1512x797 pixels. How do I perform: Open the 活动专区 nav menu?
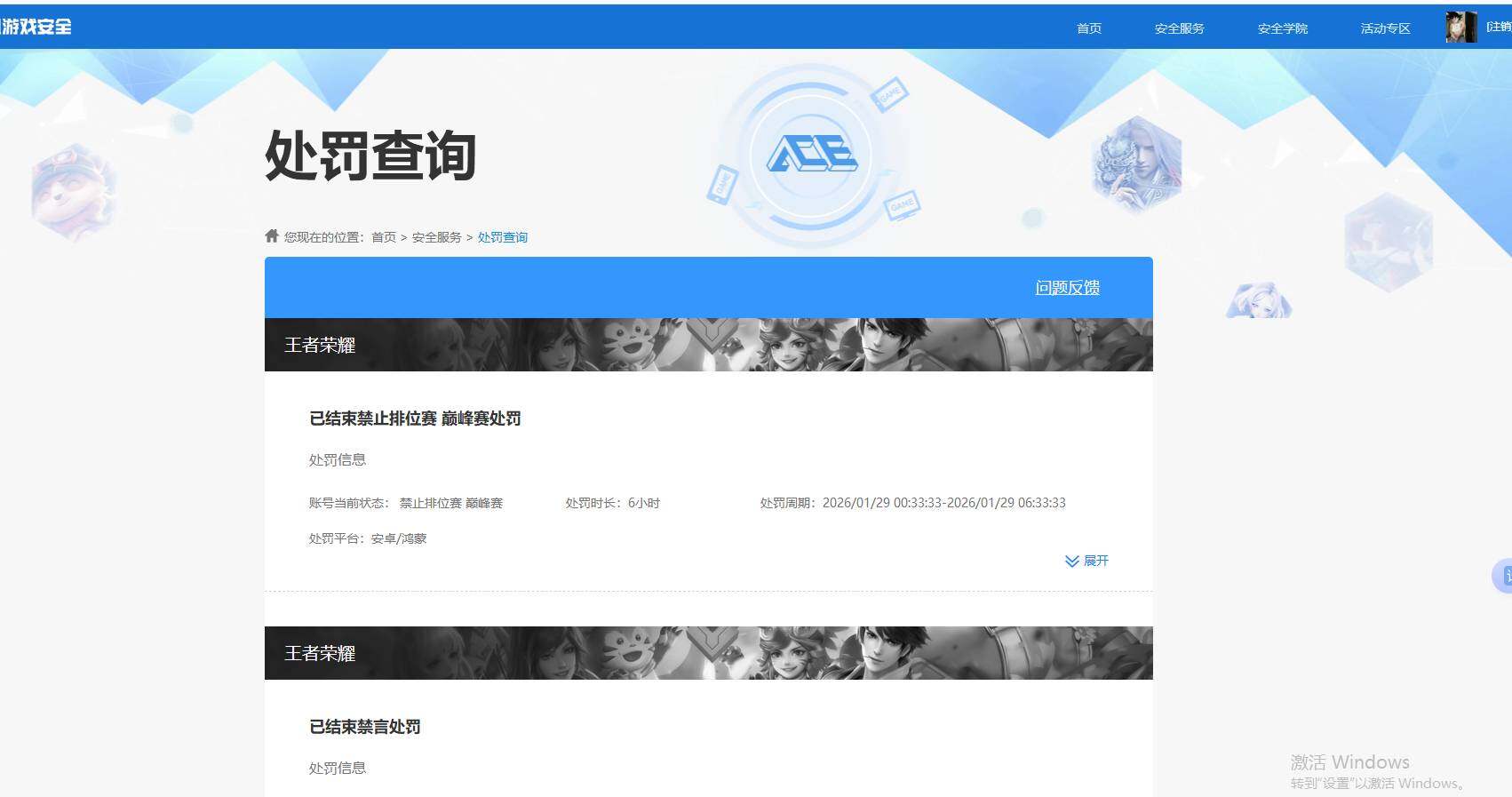coord(1386,28)
